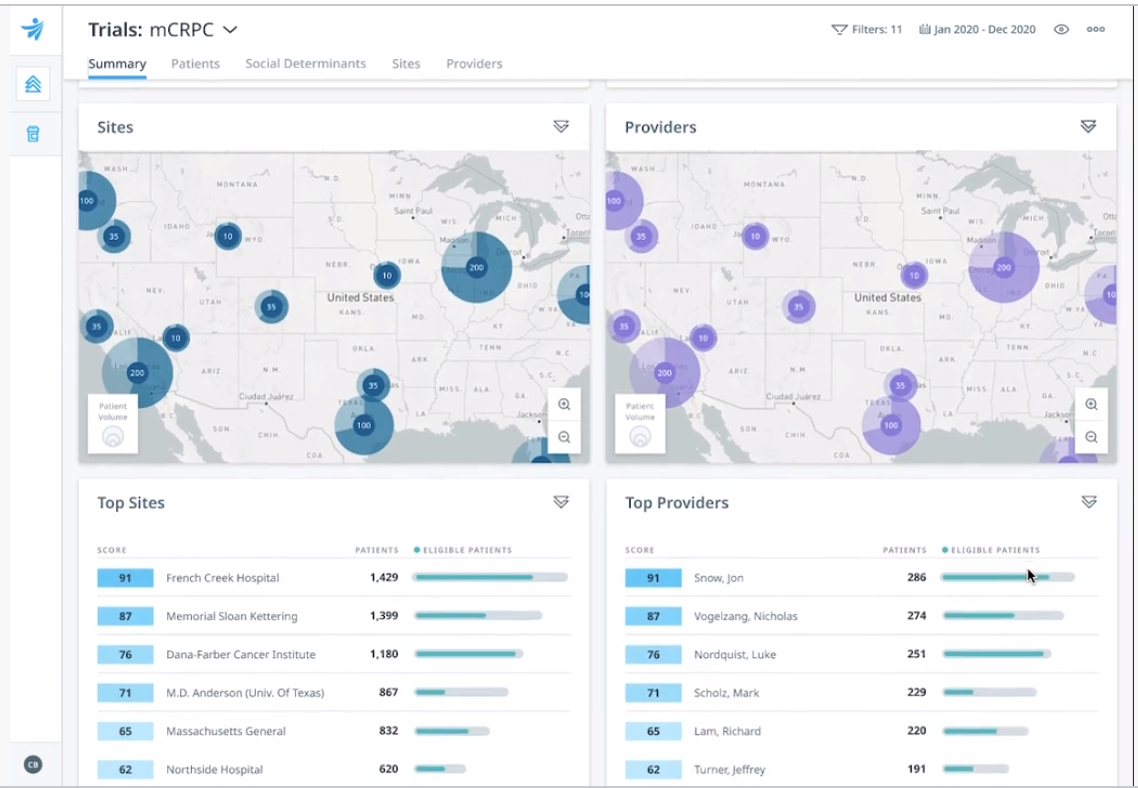The image size is (1138, 788).
Task: Click patient count 286 for Snow, Jon
Action: [x=917, y=578]
